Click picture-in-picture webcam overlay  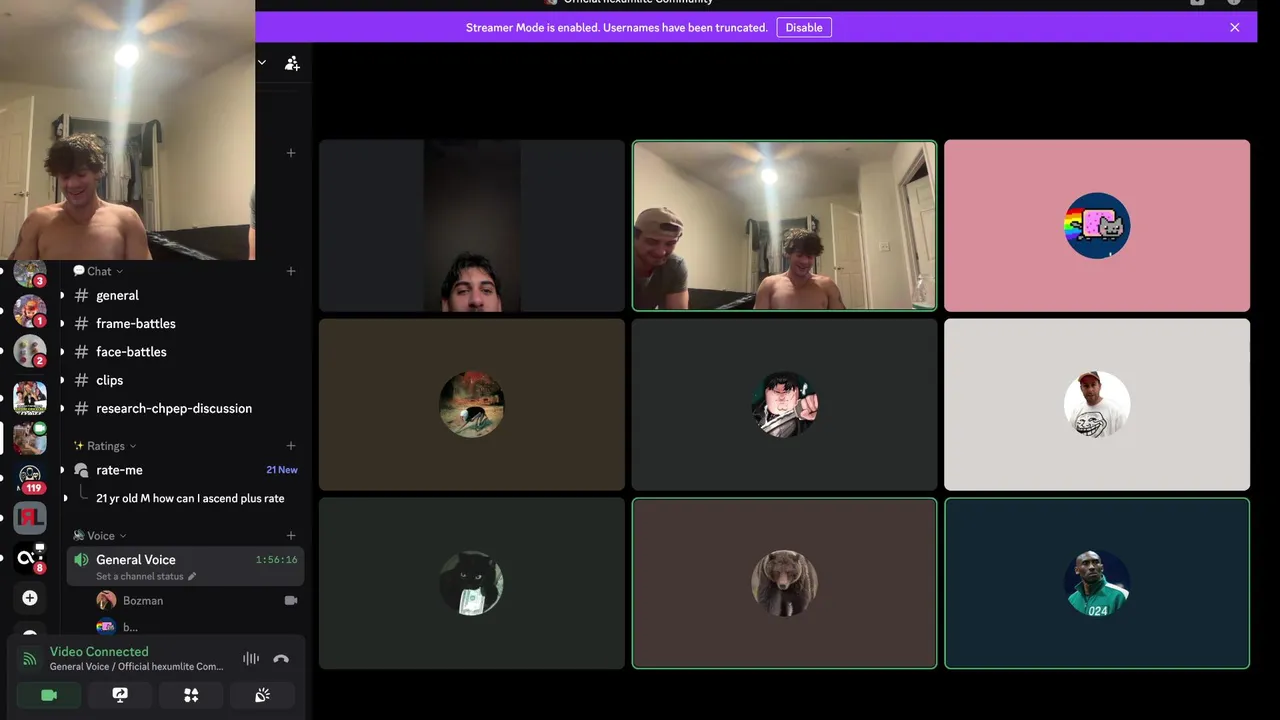(x=127, y=130)
